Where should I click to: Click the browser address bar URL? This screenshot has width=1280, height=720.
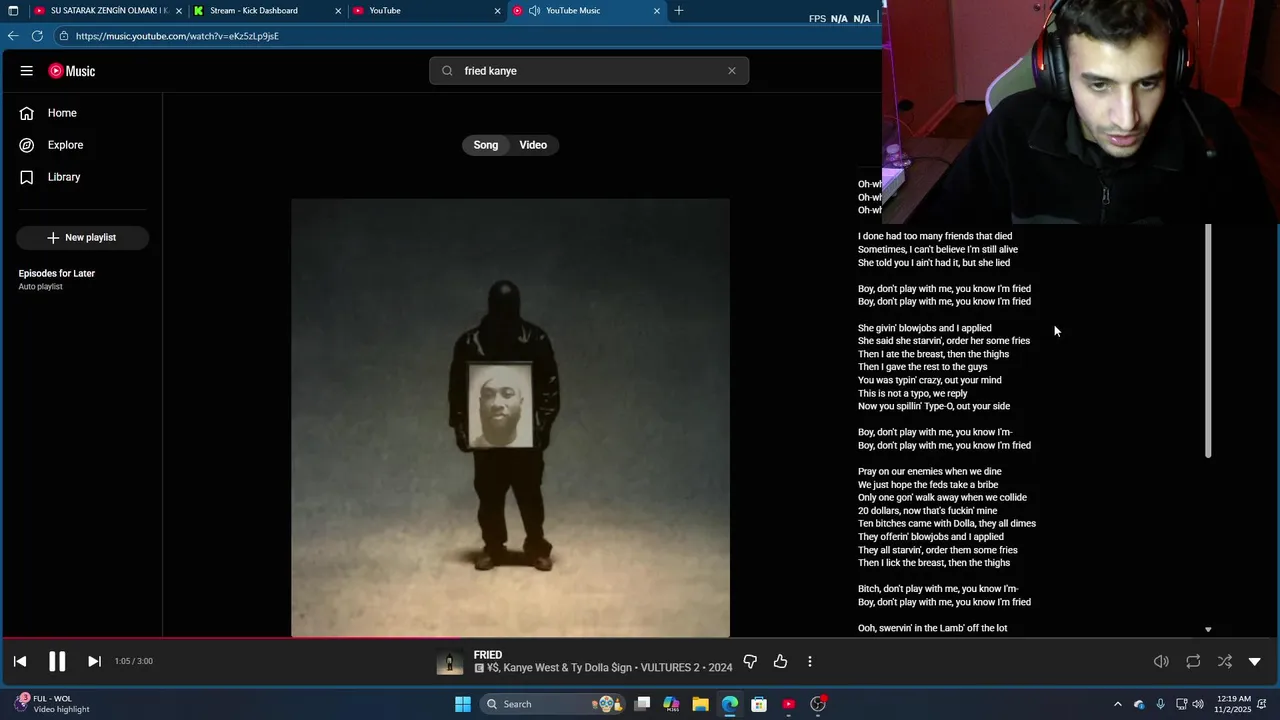[x=177, y=36]
